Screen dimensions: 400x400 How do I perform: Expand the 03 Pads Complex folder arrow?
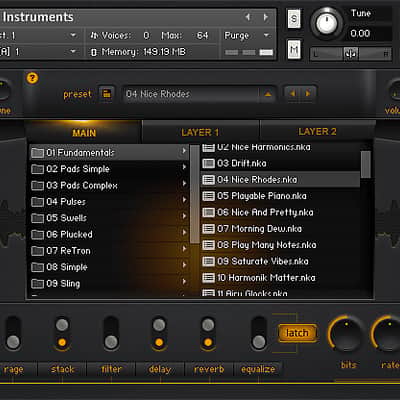tap(184, 183)
